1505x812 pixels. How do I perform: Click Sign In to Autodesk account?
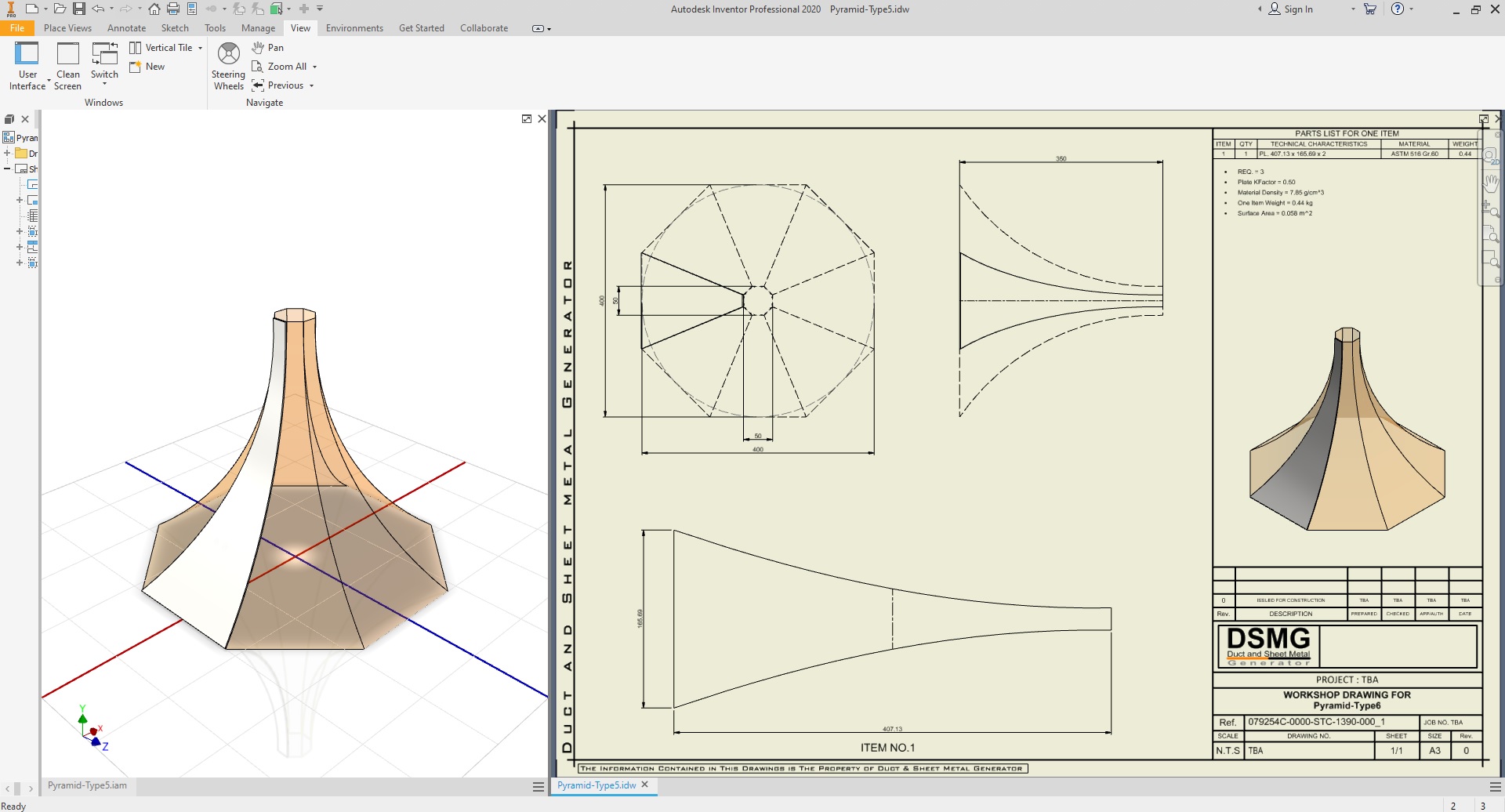coord(1291,9)
